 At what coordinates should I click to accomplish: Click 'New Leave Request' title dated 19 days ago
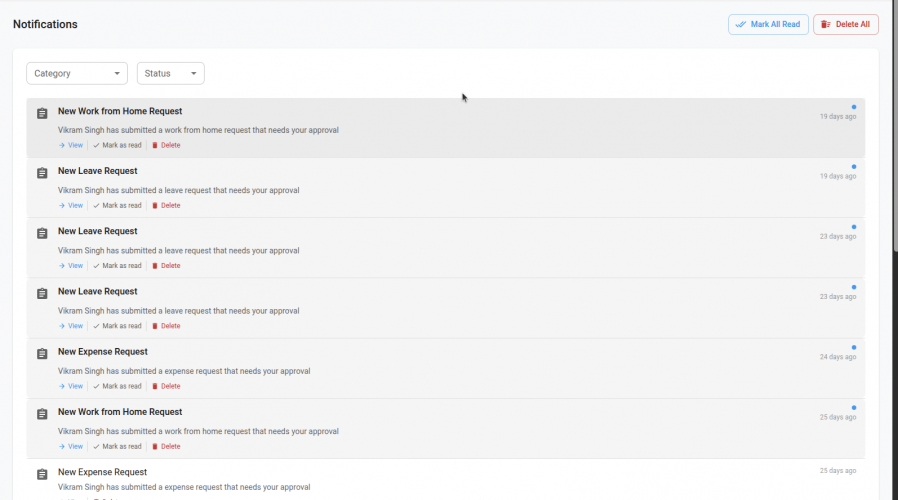tap(97, 171)
